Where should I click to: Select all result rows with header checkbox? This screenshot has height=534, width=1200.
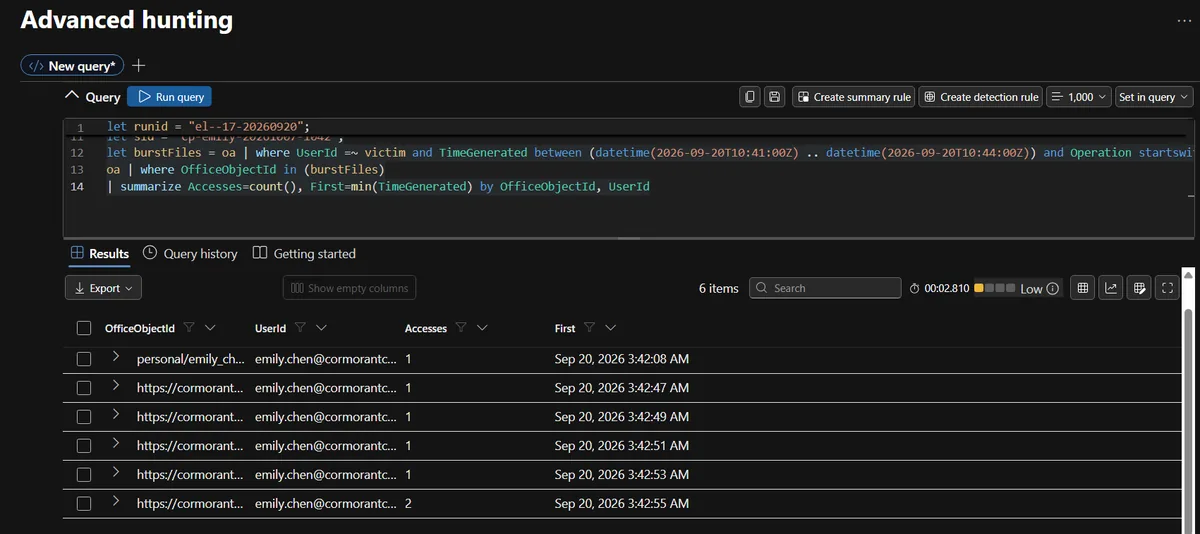[x=84, y=328]
